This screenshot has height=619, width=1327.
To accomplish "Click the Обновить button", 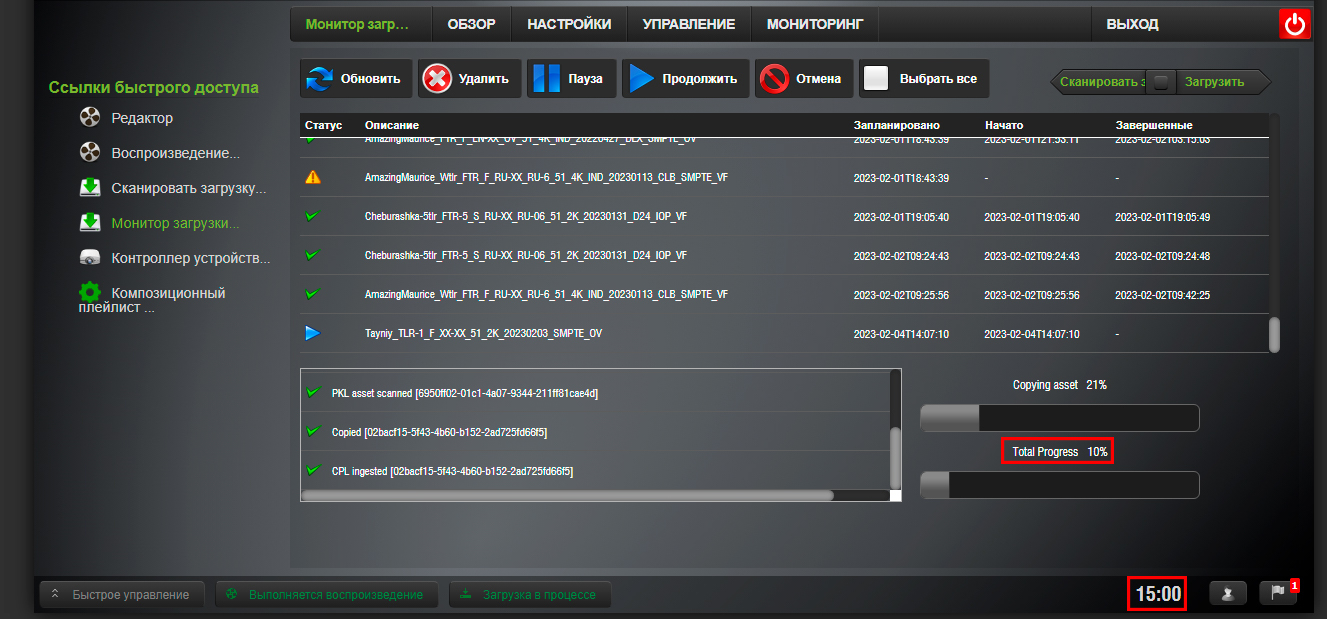I will pyautogui.click(x=355, y=78).
